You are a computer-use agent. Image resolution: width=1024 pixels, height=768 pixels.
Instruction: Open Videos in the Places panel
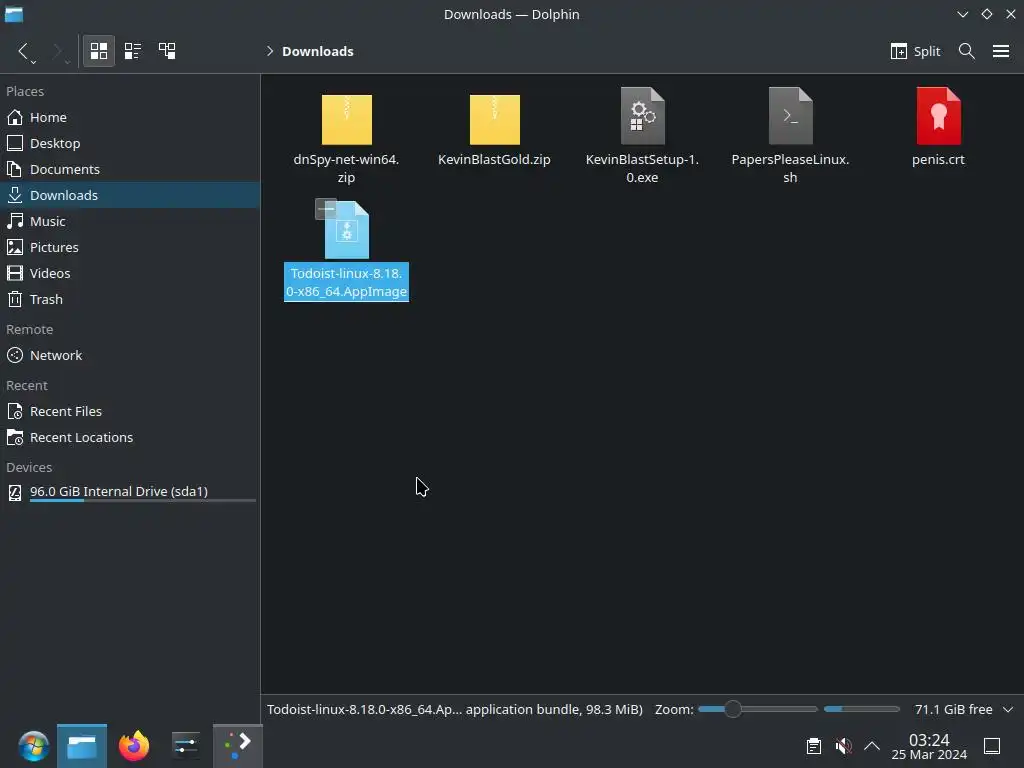click(130, 273)
